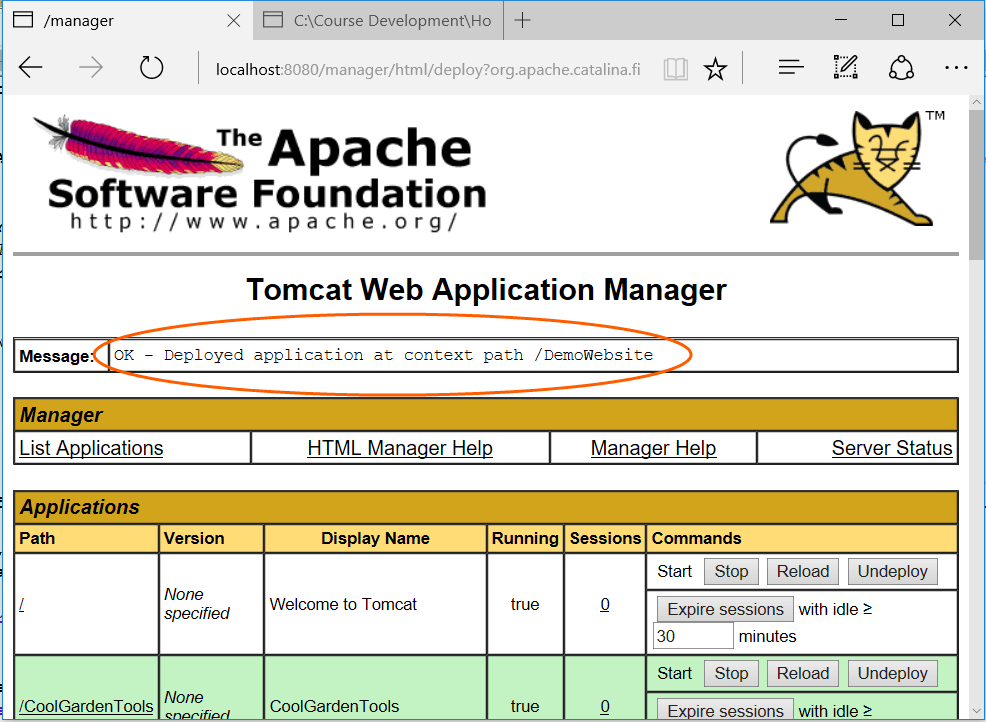Expire sessions for Welcome to Tomcat

coord(725,609)
